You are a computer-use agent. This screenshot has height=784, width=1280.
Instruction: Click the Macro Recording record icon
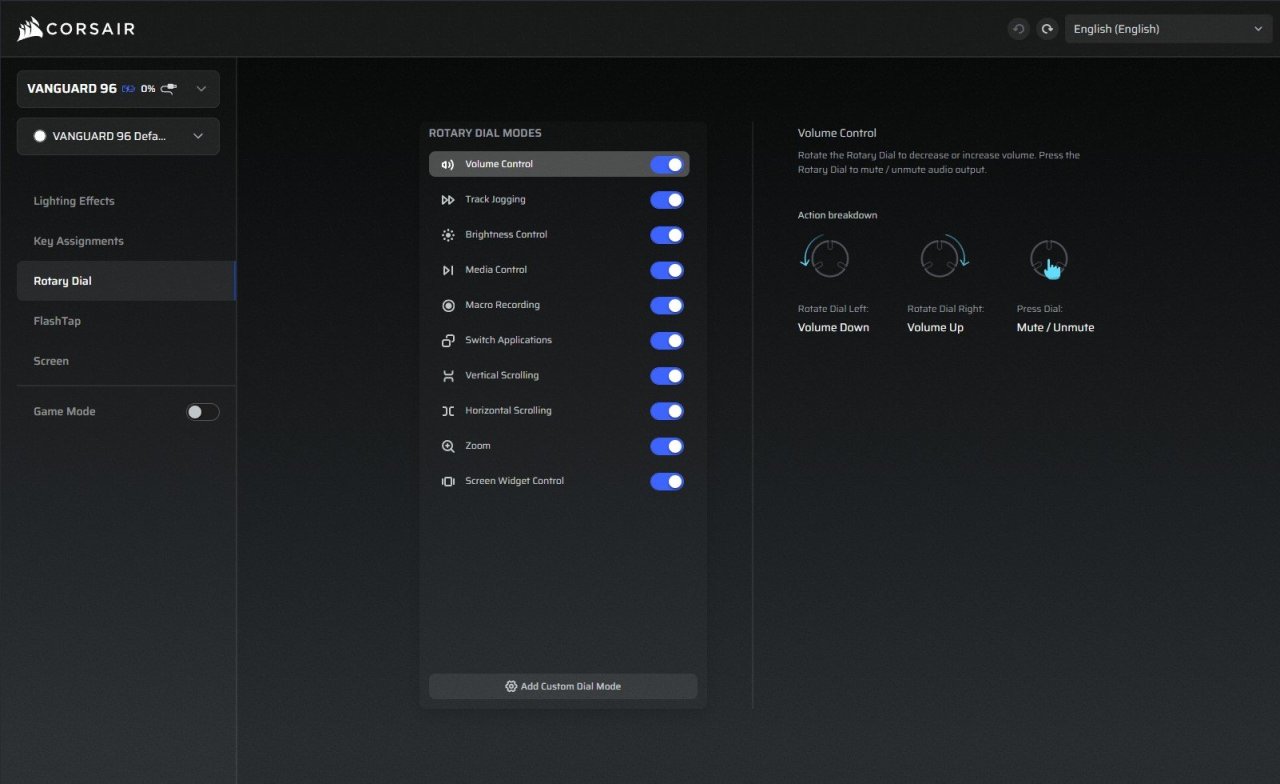[x=448, y=305]
